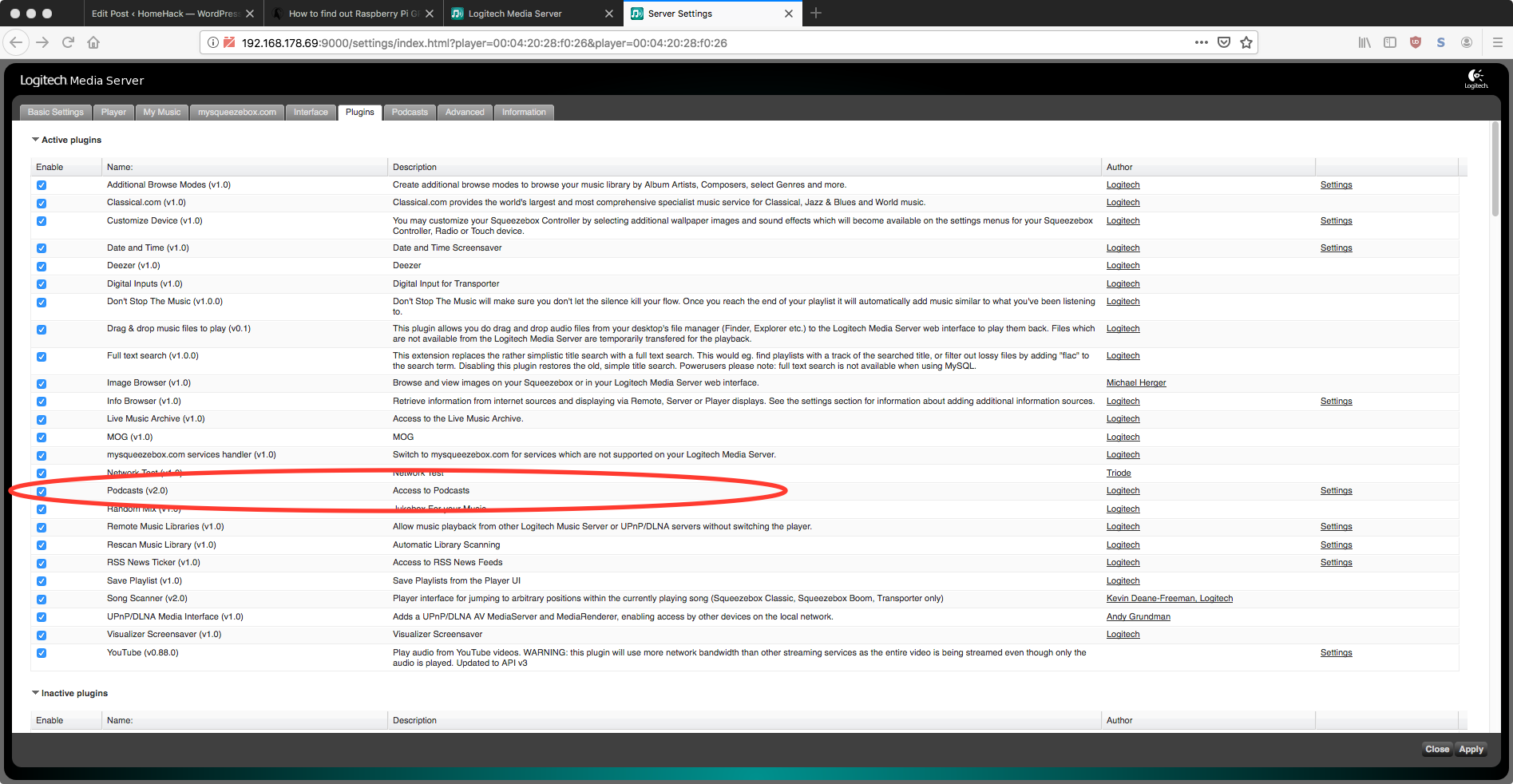The height and width of the screenshot is (784, 1513).
Task: Open the Library bookshelf icon
Action: coord(1364,42)
